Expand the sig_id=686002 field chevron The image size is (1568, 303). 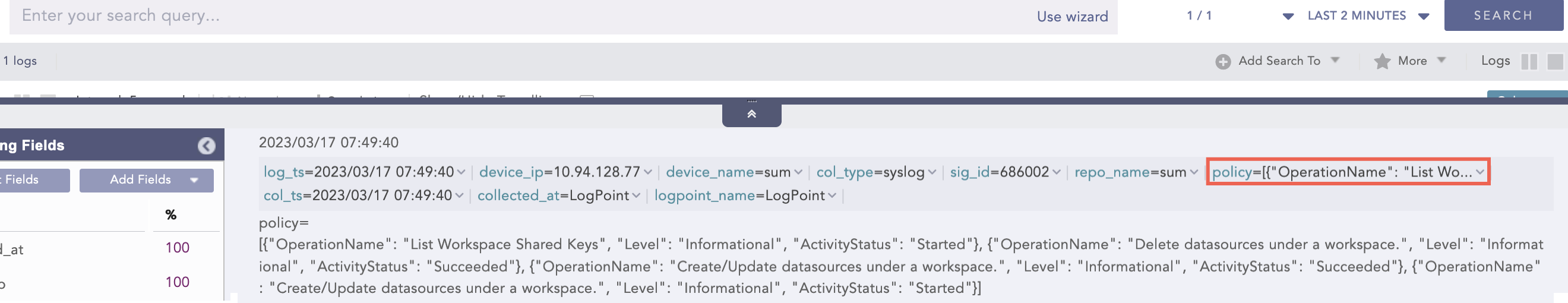(x=1056, y=173)
